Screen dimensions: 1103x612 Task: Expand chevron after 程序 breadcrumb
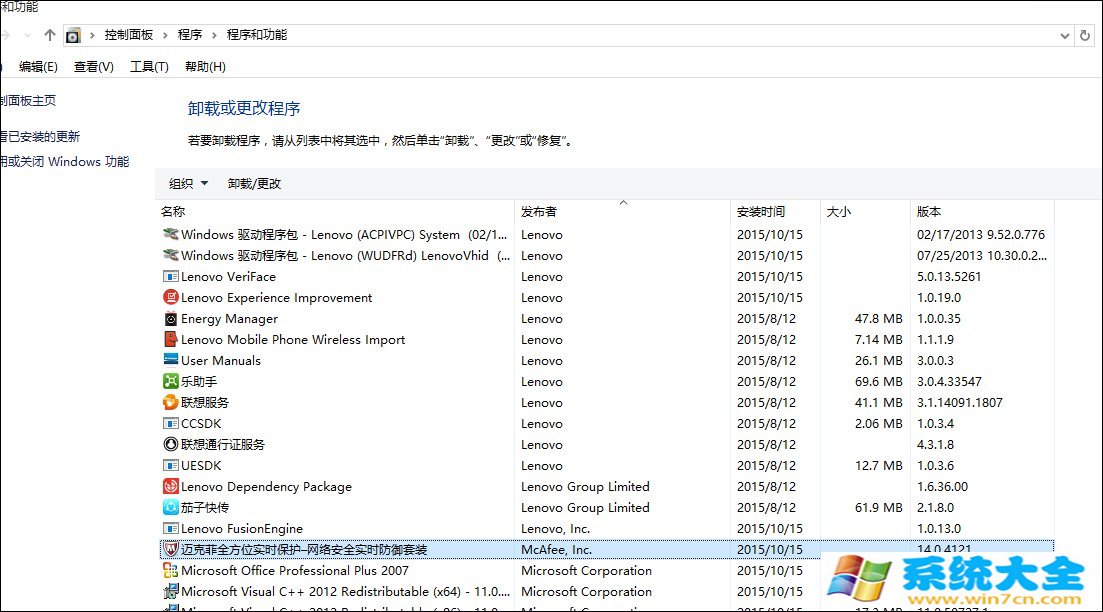214,35
